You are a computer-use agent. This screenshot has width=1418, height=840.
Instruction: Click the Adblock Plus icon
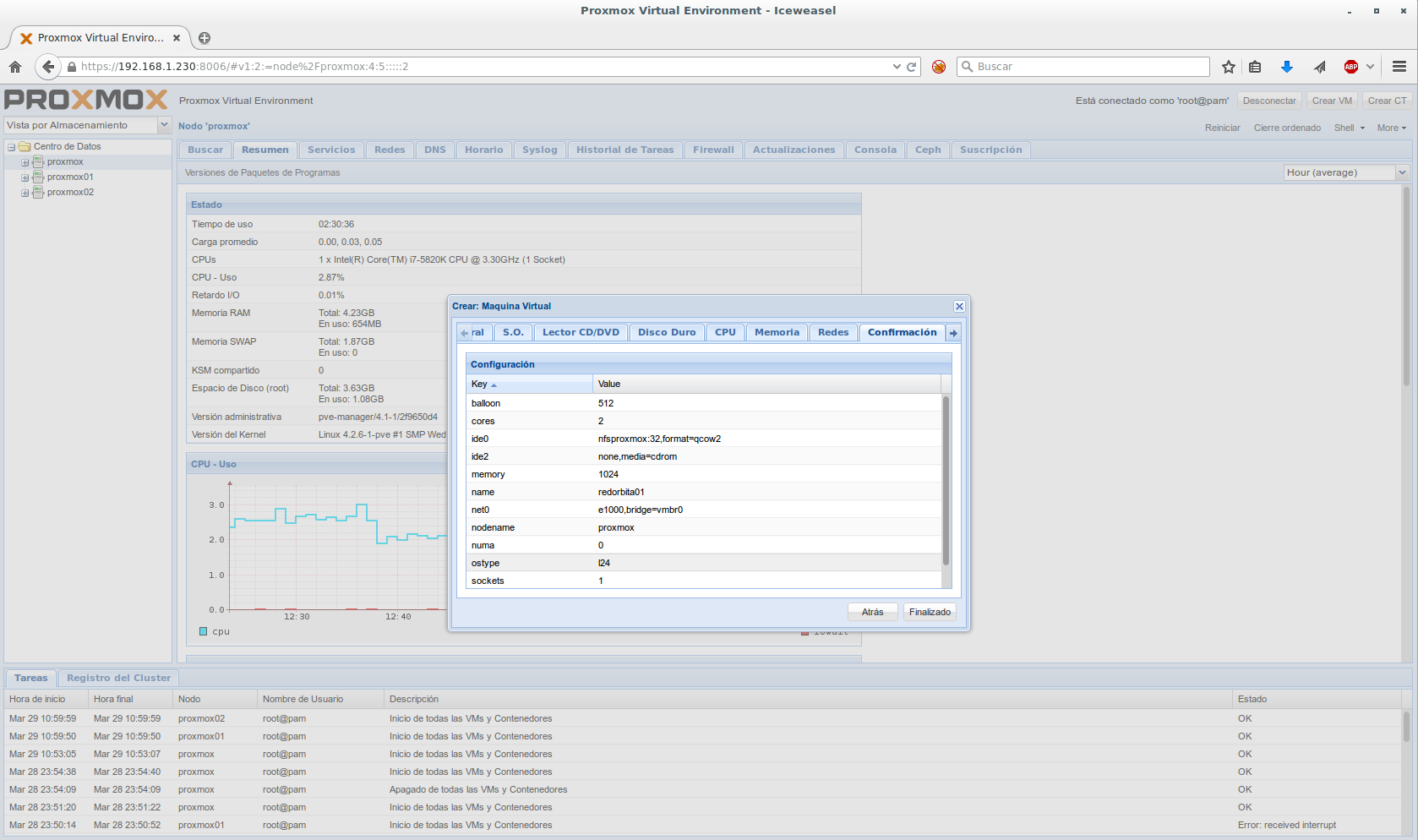[1350, 67]
